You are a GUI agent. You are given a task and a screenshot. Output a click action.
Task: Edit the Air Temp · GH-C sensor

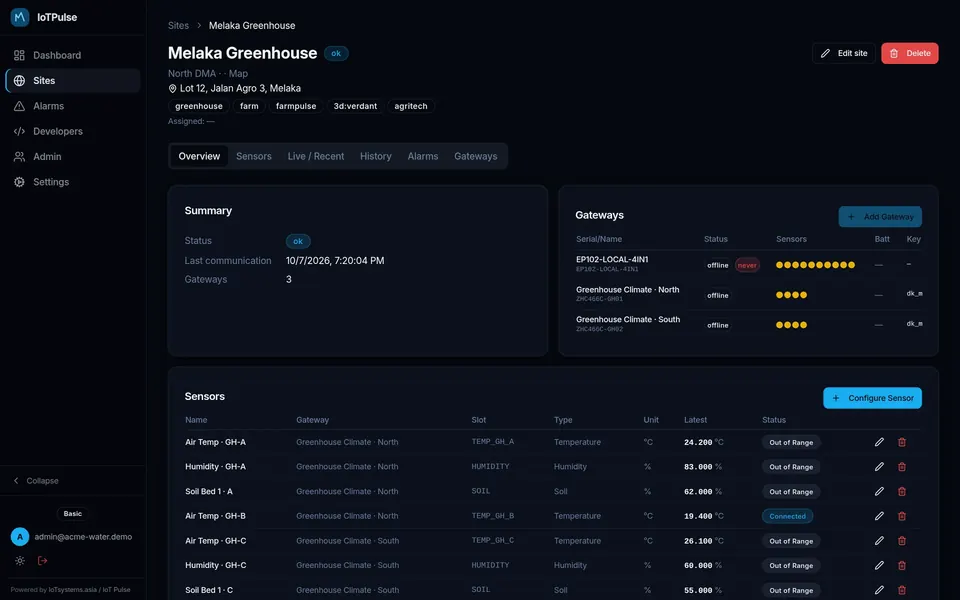tap(879, 541)
